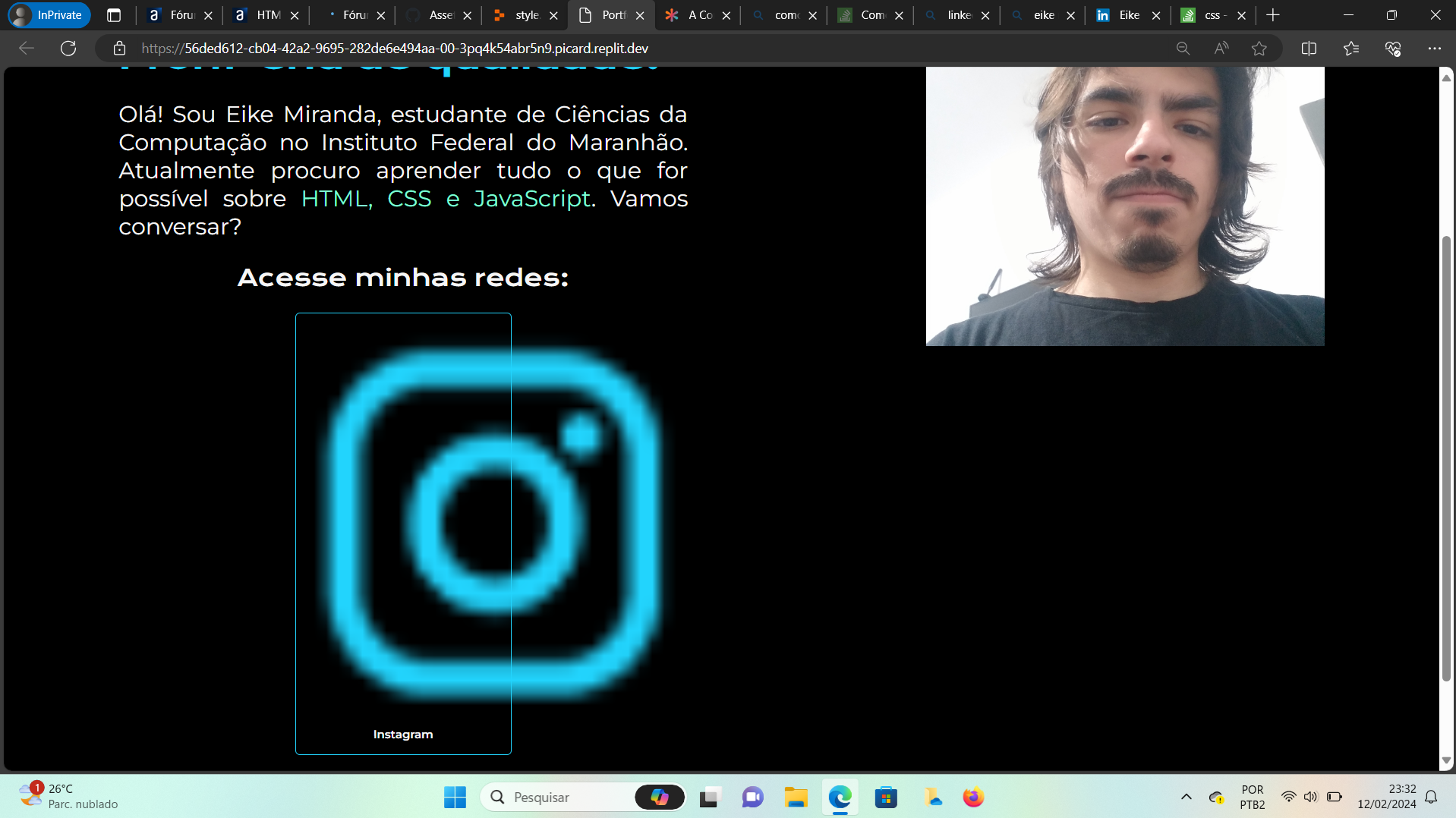Open Firefox from the taskbar
This screenshot has width=1456, height=818.
tap(973, 798)
